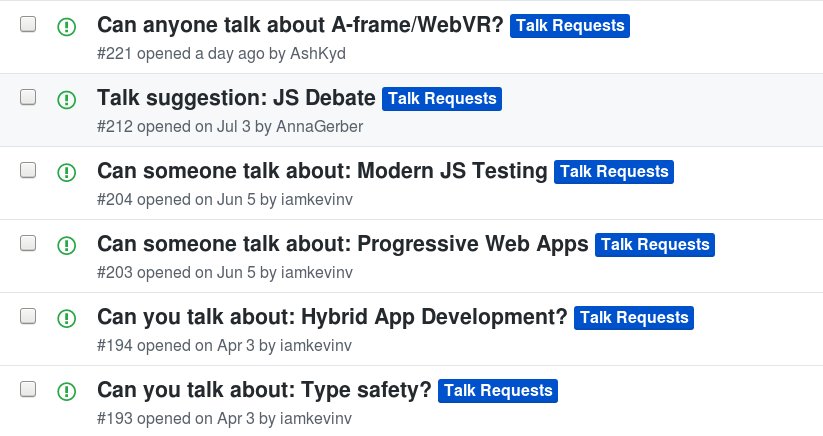Screen dimensions: 823x436
Task: Open 'Talk suggestion: JS Debate' issue
Action: (x=236, y=99)
